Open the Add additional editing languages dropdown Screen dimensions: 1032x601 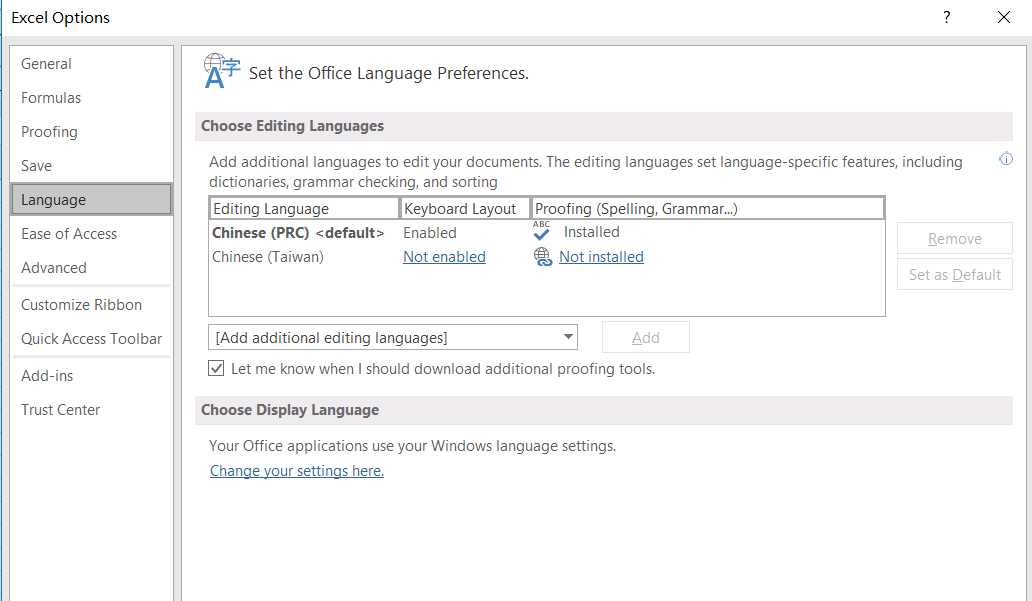point(393,337)
